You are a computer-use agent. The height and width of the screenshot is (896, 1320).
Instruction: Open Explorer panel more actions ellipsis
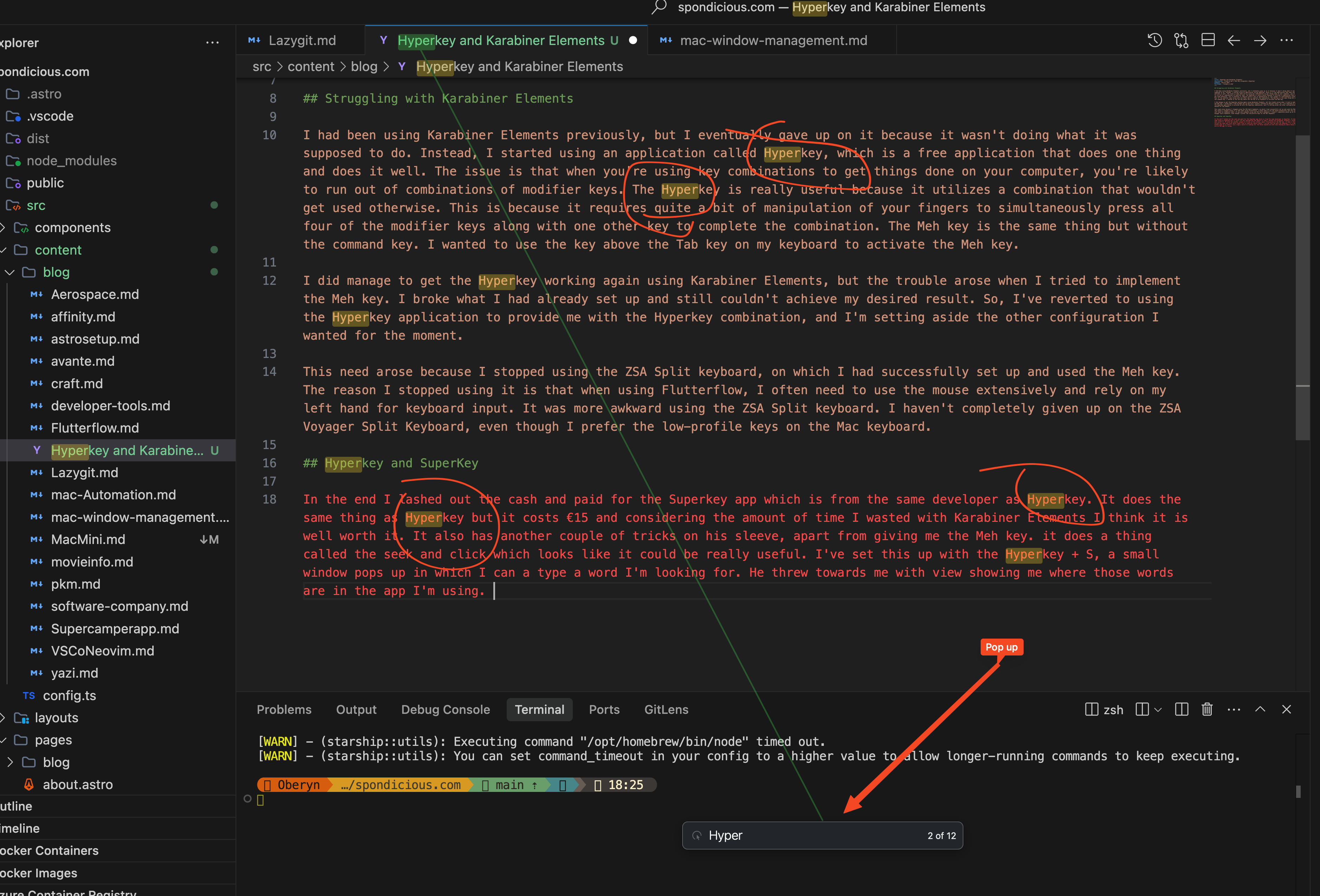point(212,43)
